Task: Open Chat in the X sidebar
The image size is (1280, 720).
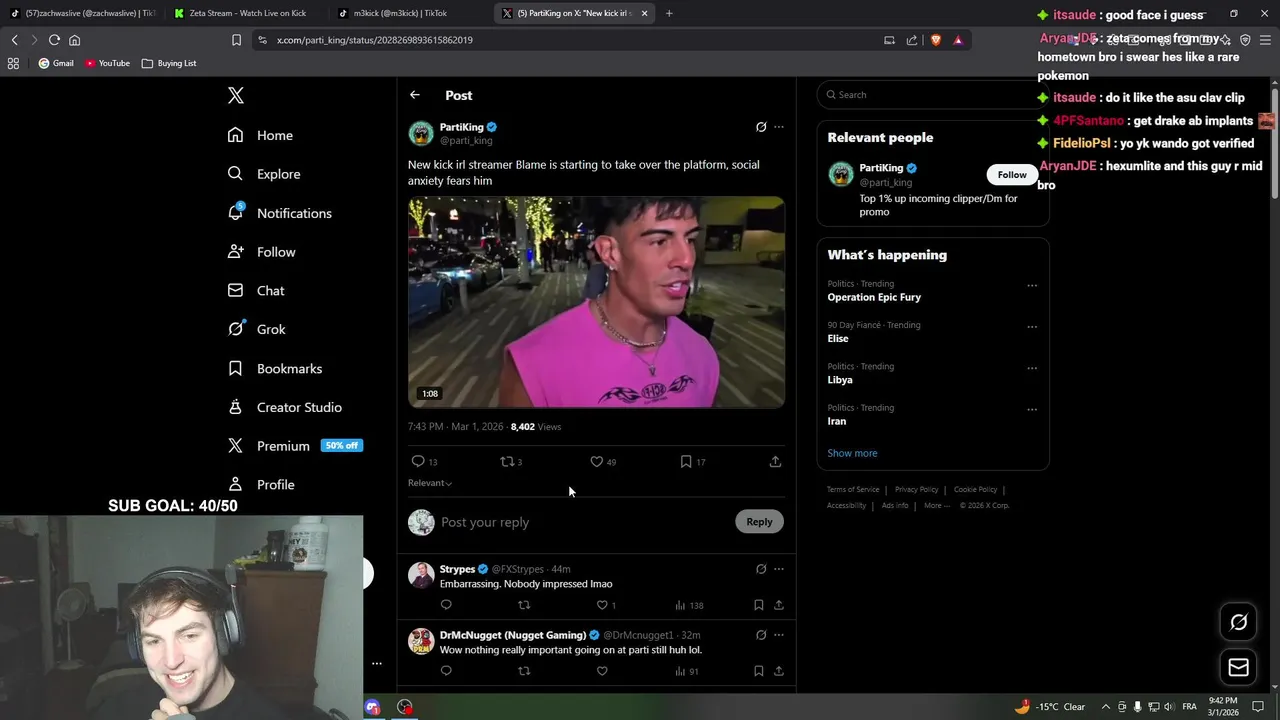Action: pyautogui.click(x=256, y=290)
